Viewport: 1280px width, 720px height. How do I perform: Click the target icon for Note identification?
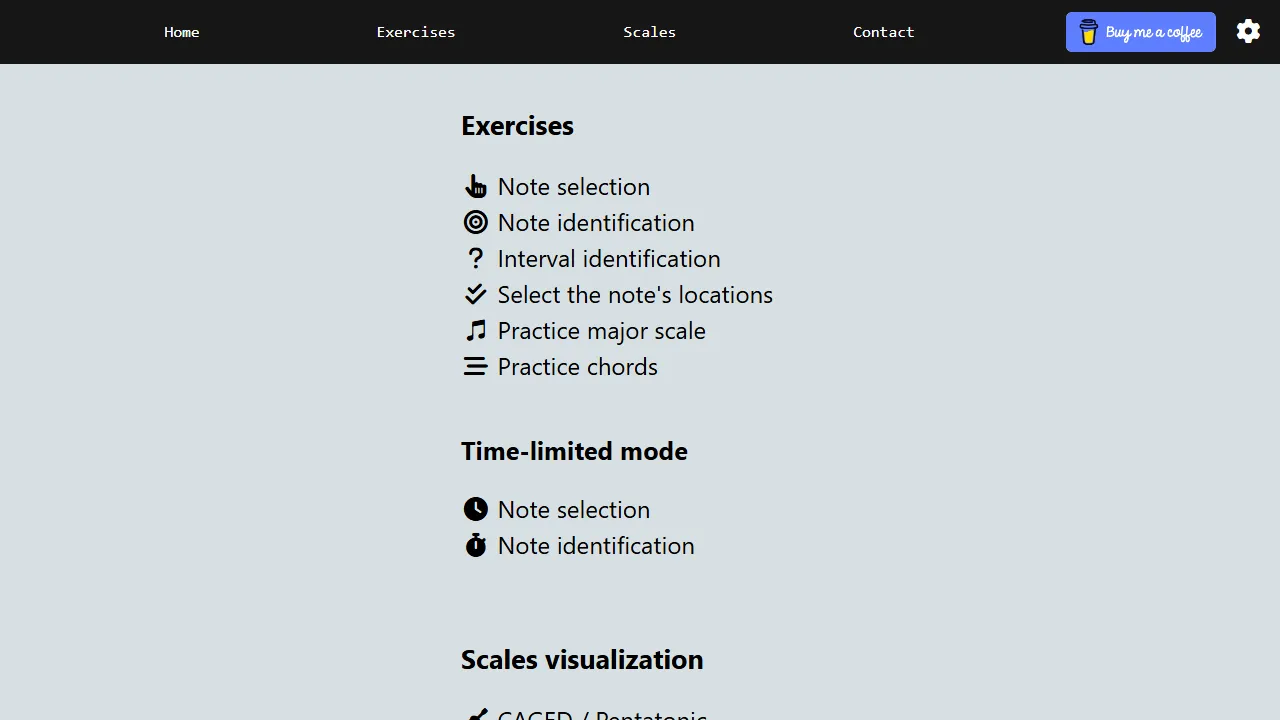(476, 222)
